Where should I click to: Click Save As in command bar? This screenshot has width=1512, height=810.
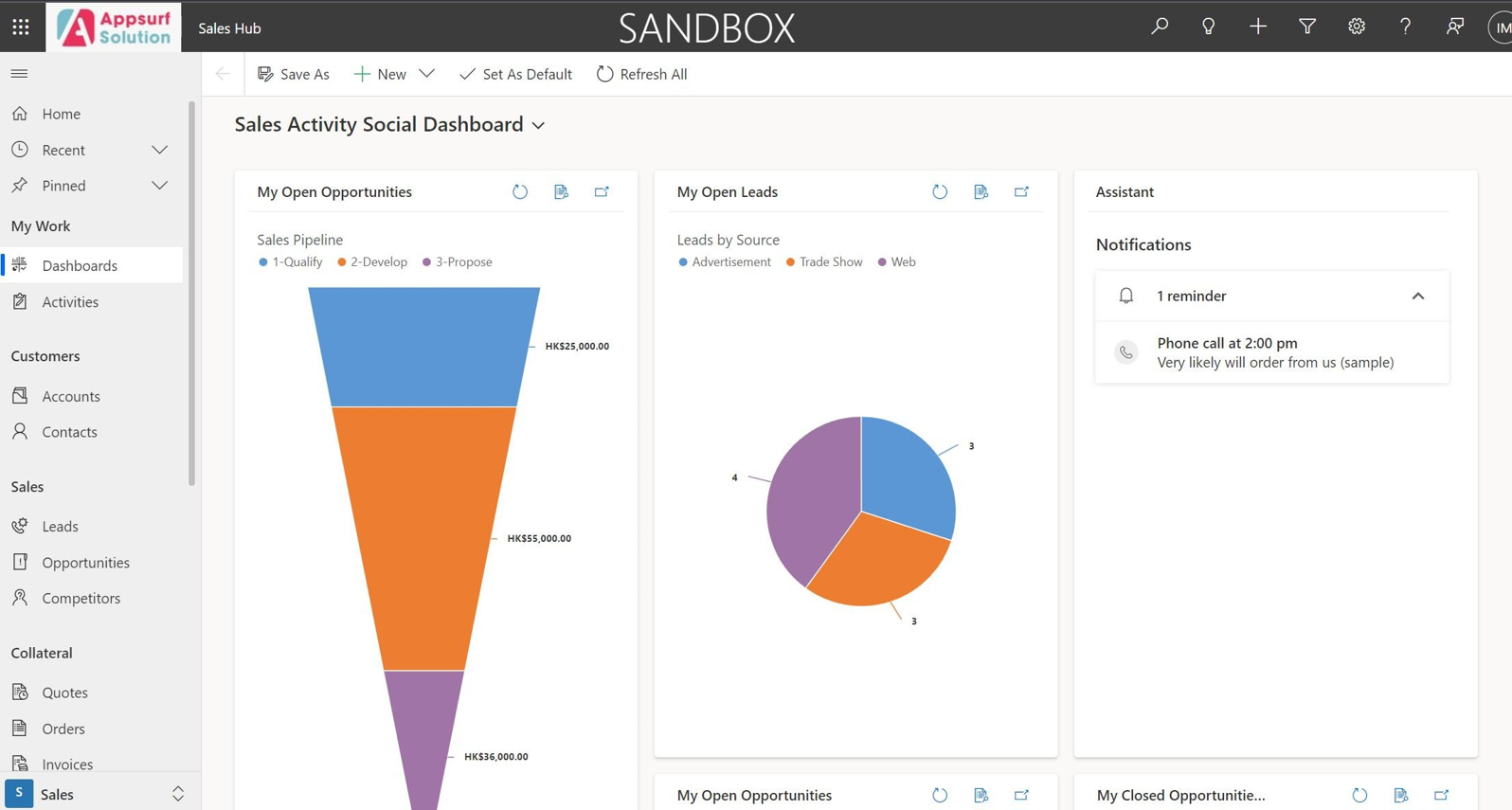(x=294, y=74)
